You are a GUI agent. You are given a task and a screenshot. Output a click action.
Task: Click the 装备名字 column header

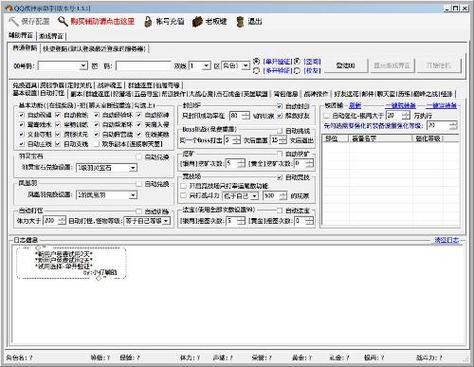pyautogui.click(x=381, y=139)
